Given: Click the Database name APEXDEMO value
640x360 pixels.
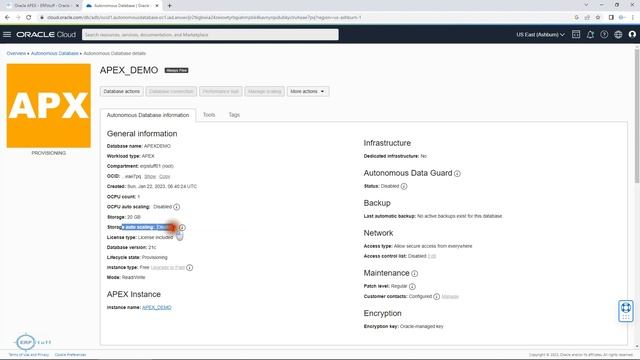Looking at the screenshot, I should 157,146.
